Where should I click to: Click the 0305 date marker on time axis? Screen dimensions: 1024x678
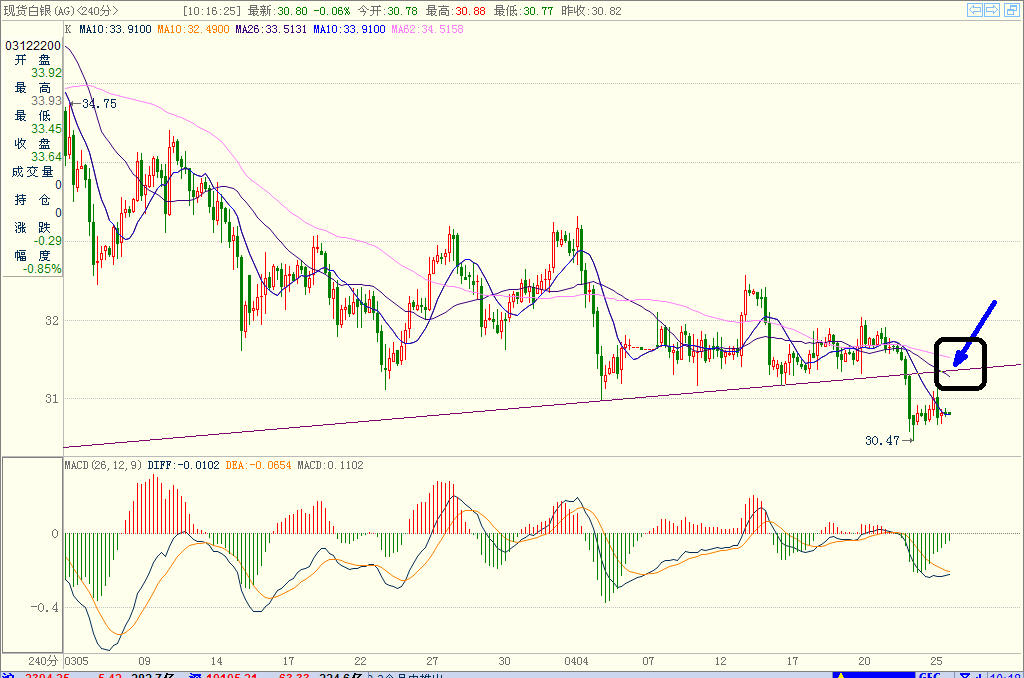[x=76, y=661]
